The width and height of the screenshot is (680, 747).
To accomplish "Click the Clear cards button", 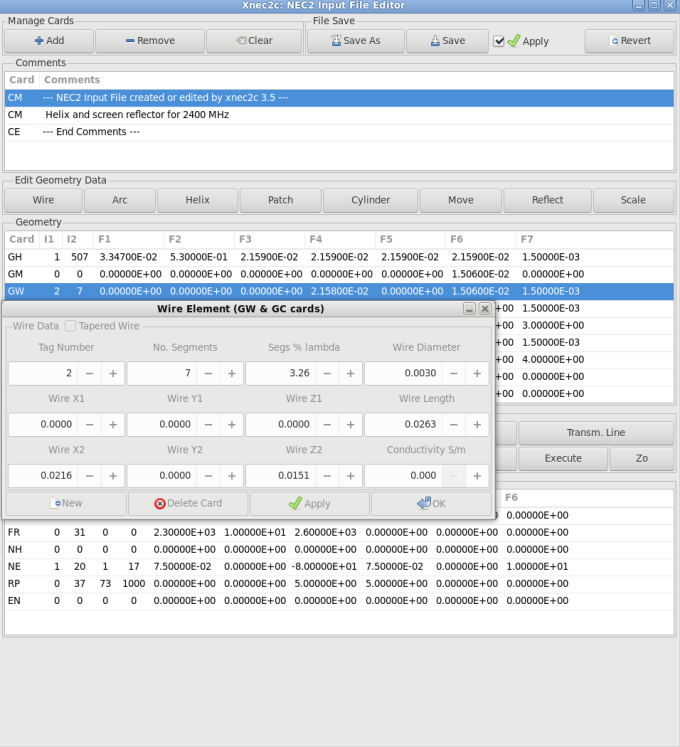I will point(254,41).
